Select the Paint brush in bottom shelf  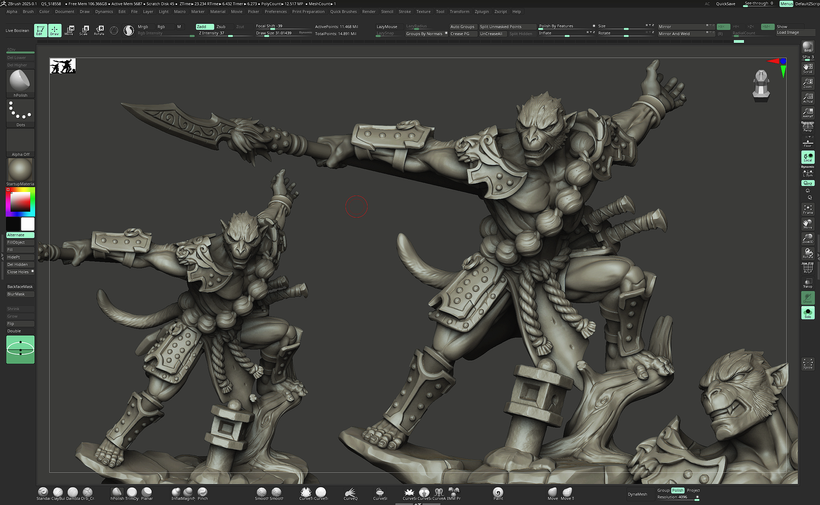click(x=498, y=492)
